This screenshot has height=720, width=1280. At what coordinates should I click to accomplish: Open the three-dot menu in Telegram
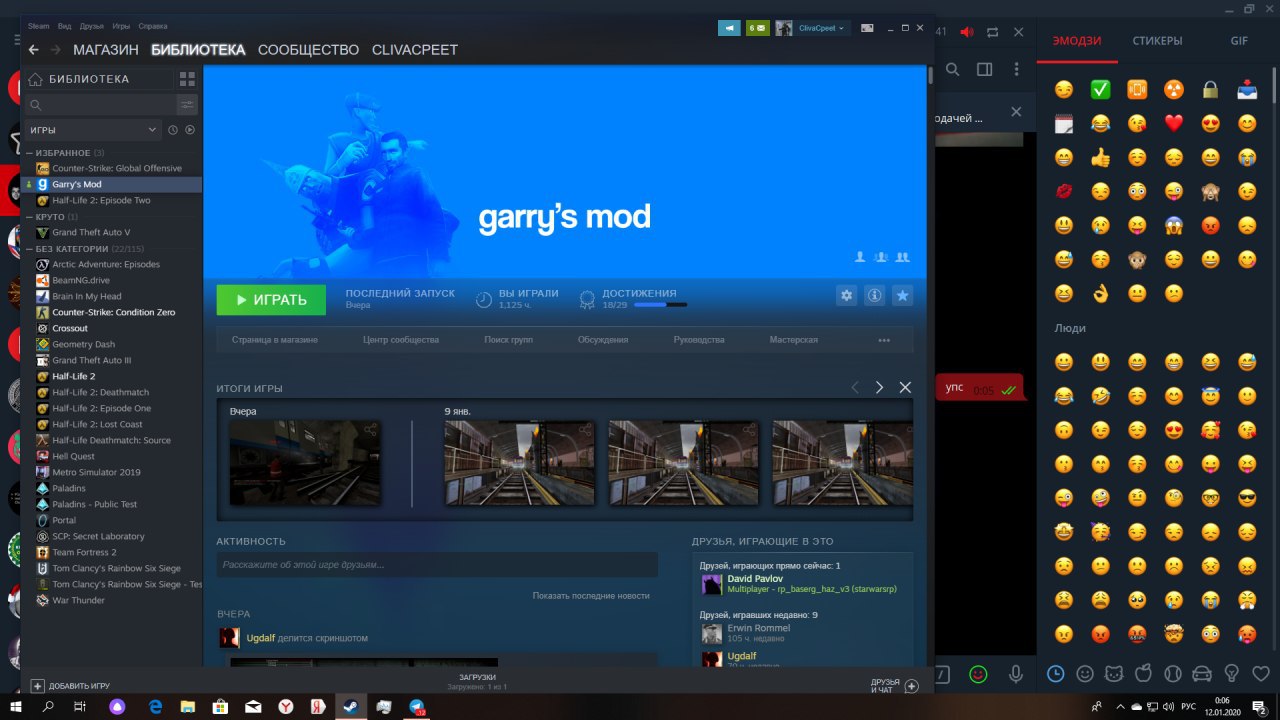pos(1017,69)
